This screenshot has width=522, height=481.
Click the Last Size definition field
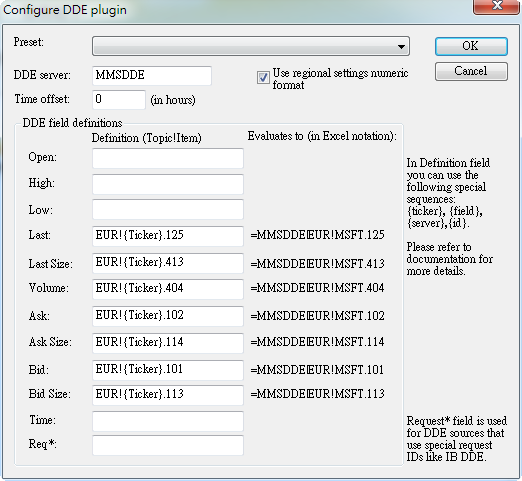coord(168,263)
